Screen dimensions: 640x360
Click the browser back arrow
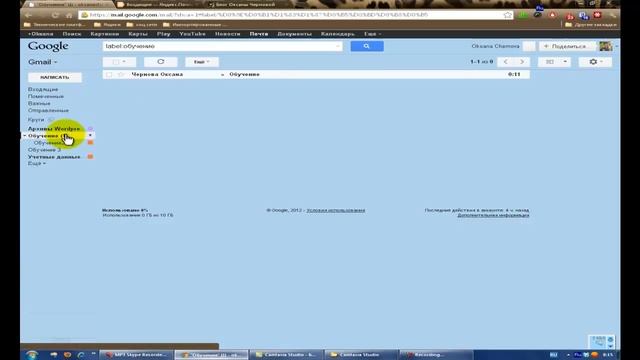tap(28, 15)
